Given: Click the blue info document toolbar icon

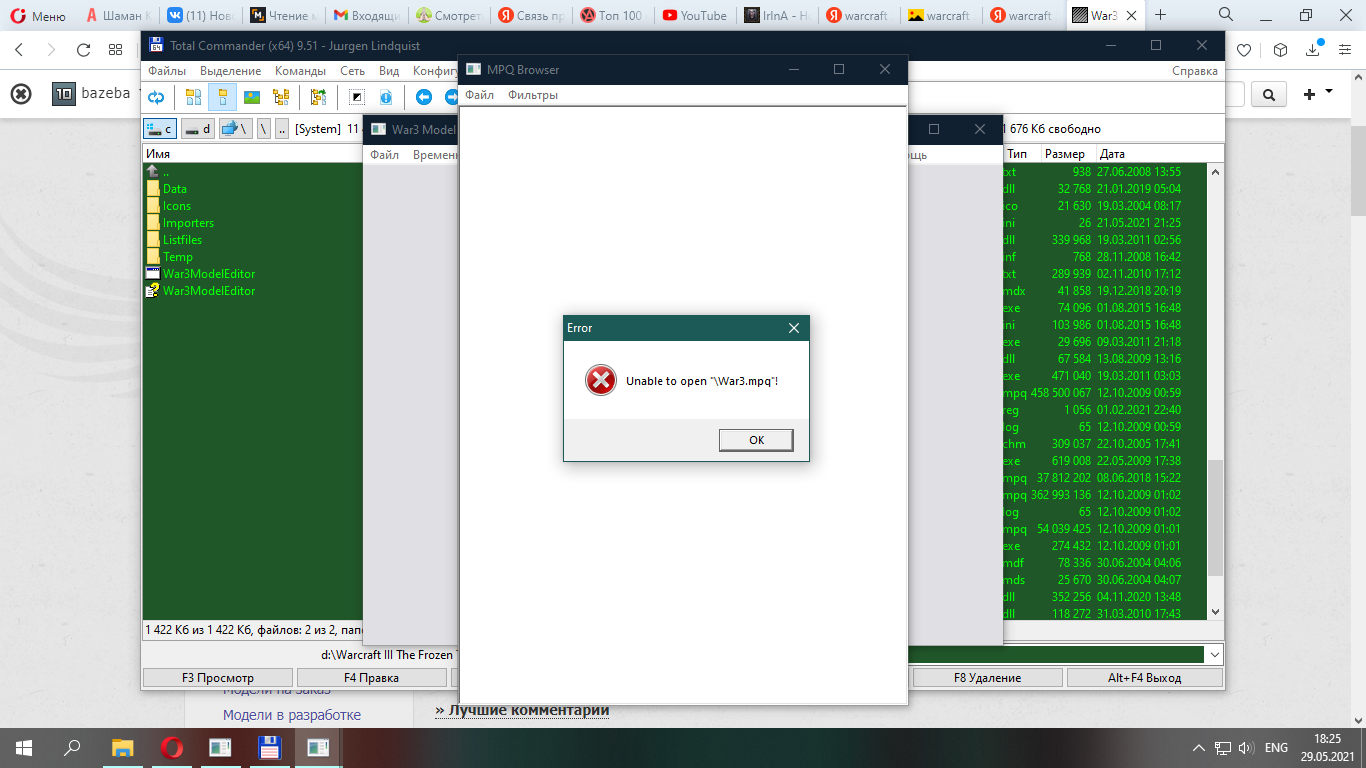Looking at the screenshot, I should pyautogui.click(x=386, y=97).
